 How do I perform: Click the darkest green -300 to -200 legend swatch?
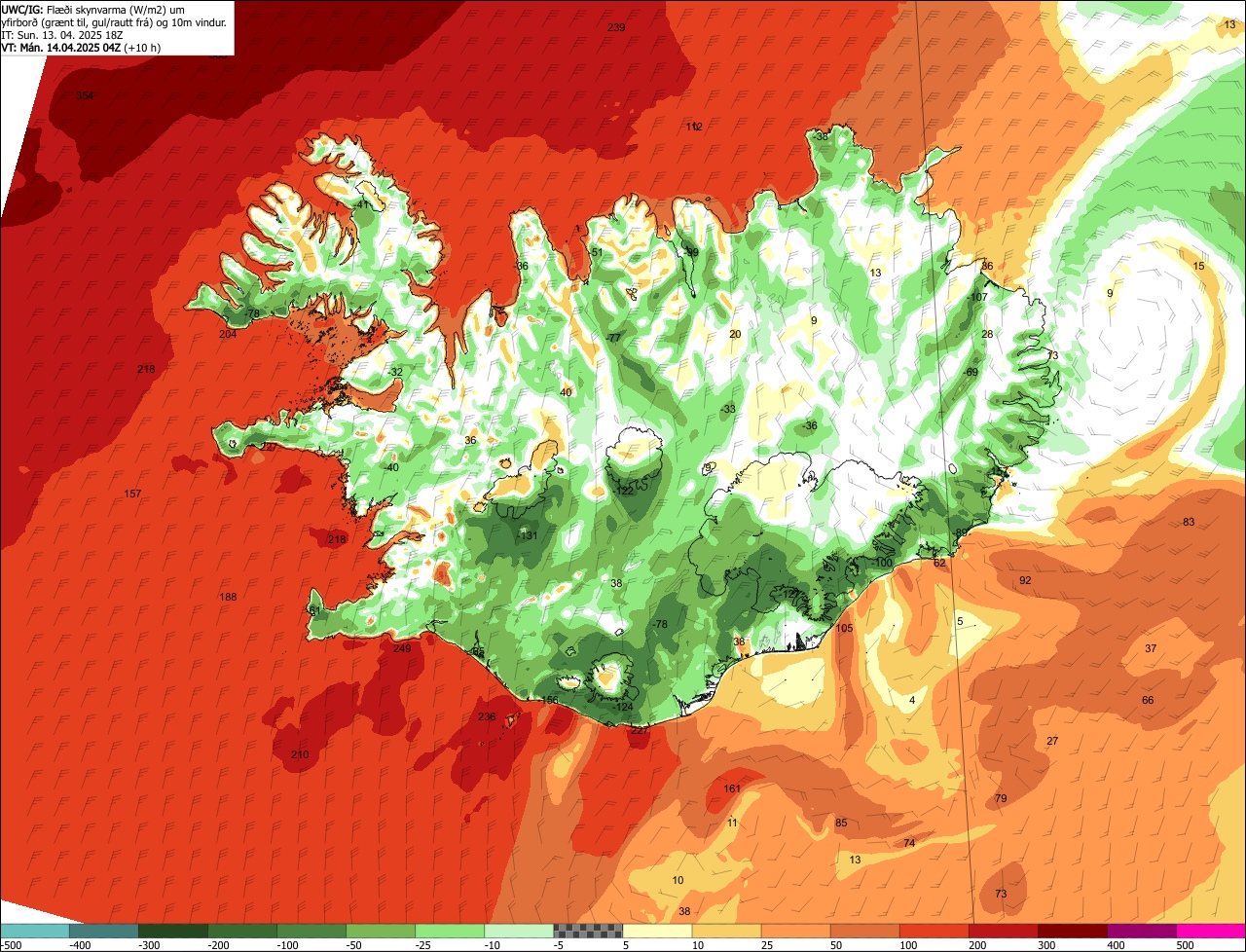pos(172,931)
